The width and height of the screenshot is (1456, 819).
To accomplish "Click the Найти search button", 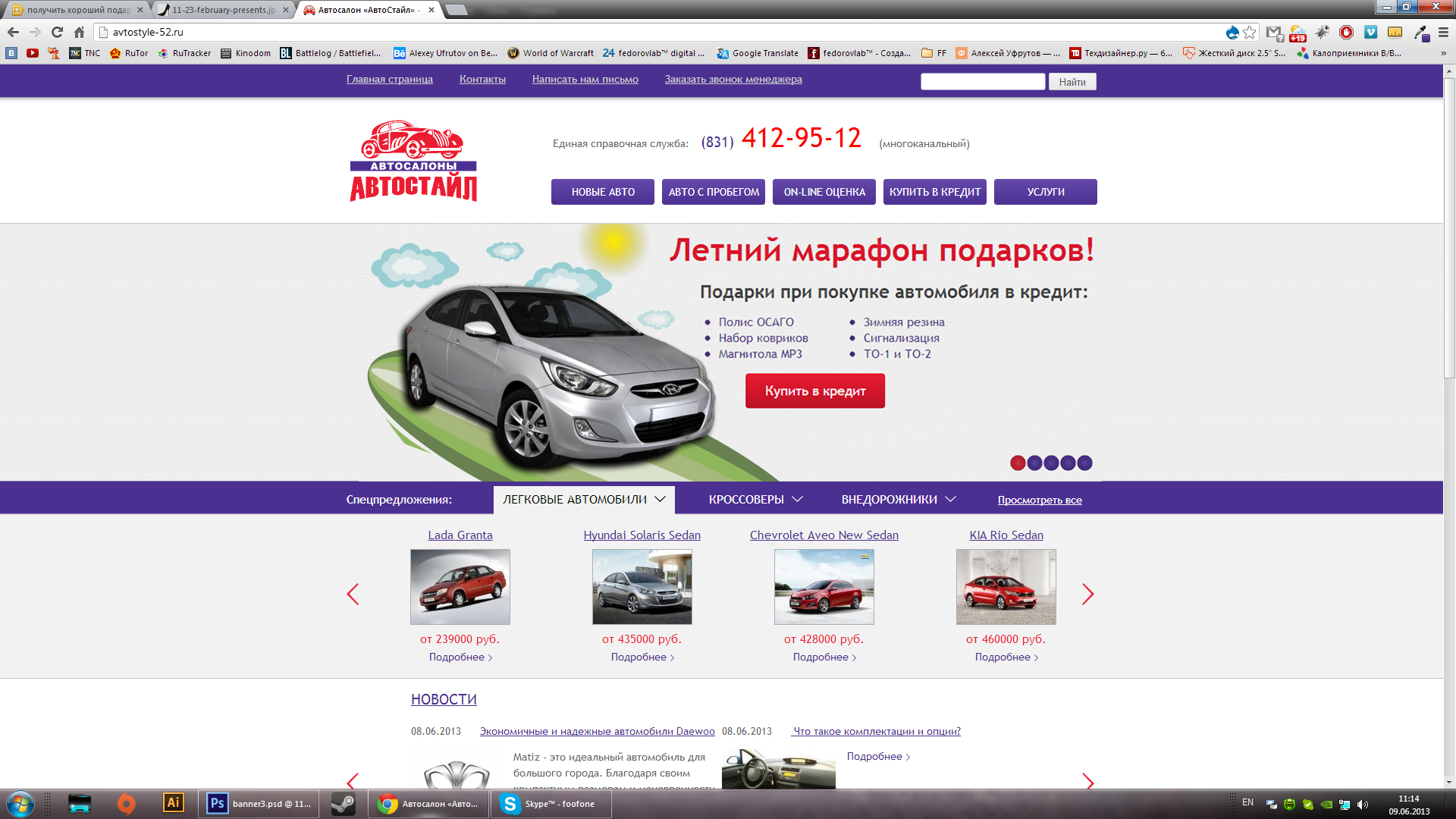I will coord(1072,82).
